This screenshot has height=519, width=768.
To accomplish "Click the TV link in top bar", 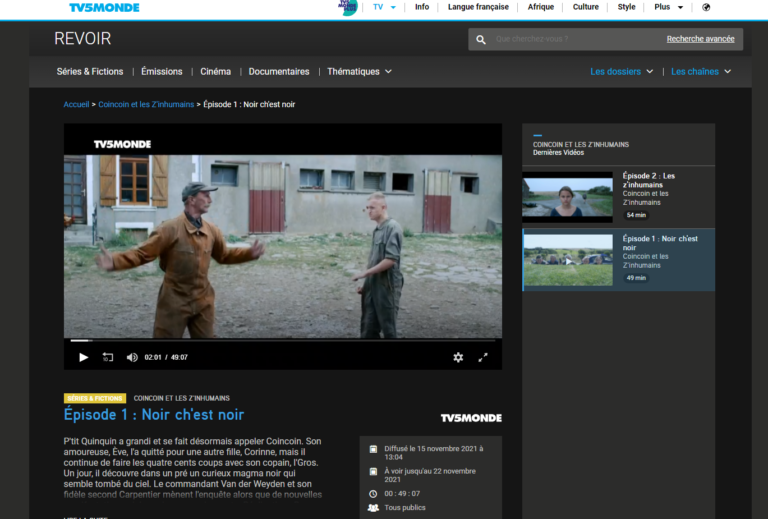I will [378, 7].
